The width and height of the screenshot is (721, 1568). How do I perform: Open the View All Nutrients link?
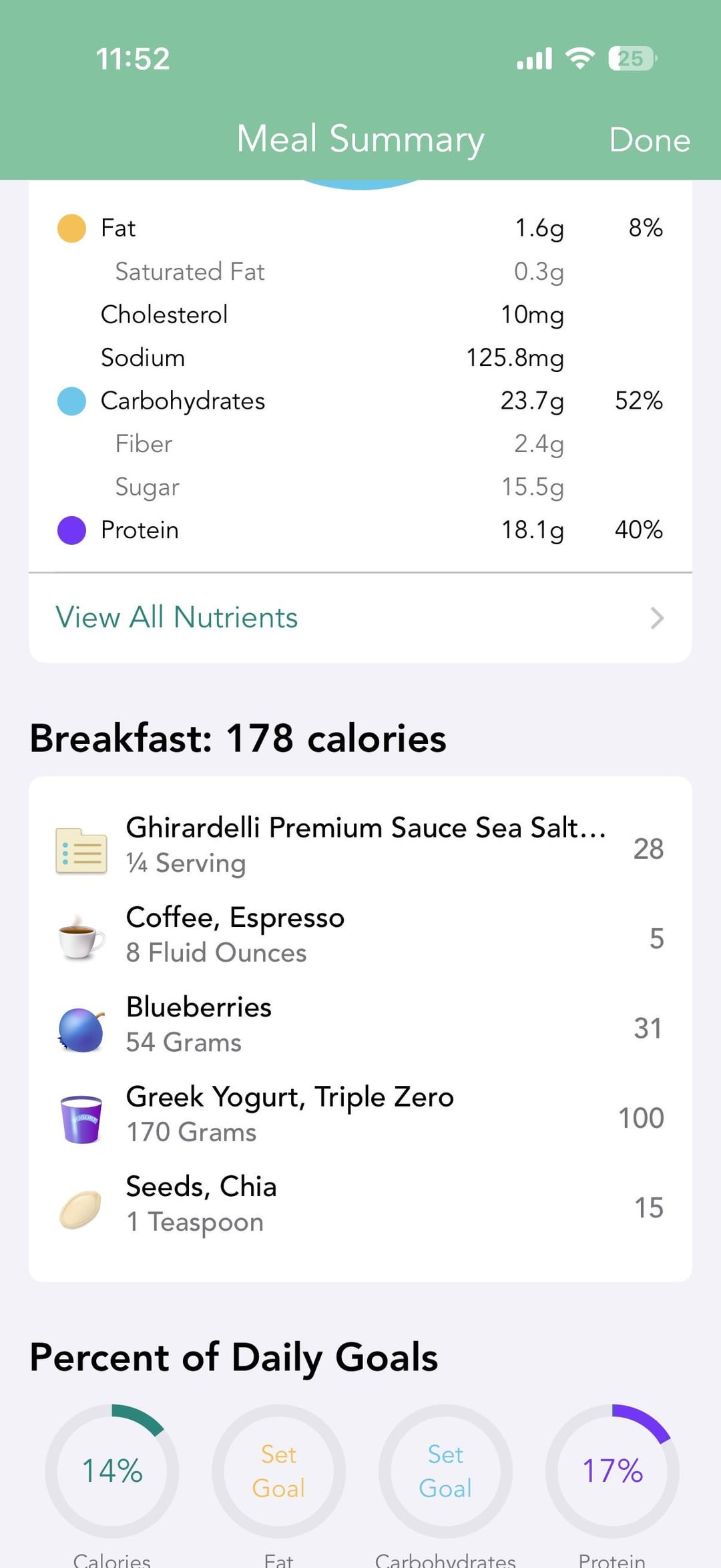tap(177, 618)
